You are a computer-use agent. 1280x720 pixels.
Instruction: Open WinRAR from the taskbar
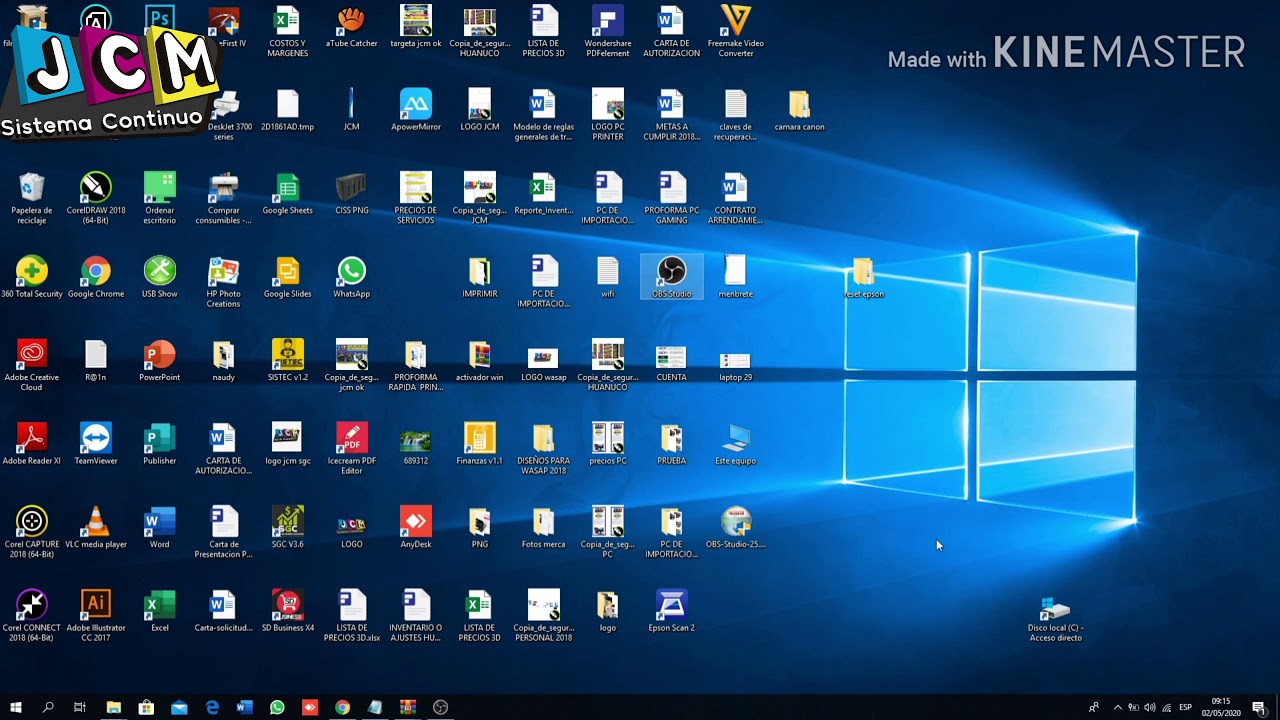pyautogui.click(x=407, y=707)
